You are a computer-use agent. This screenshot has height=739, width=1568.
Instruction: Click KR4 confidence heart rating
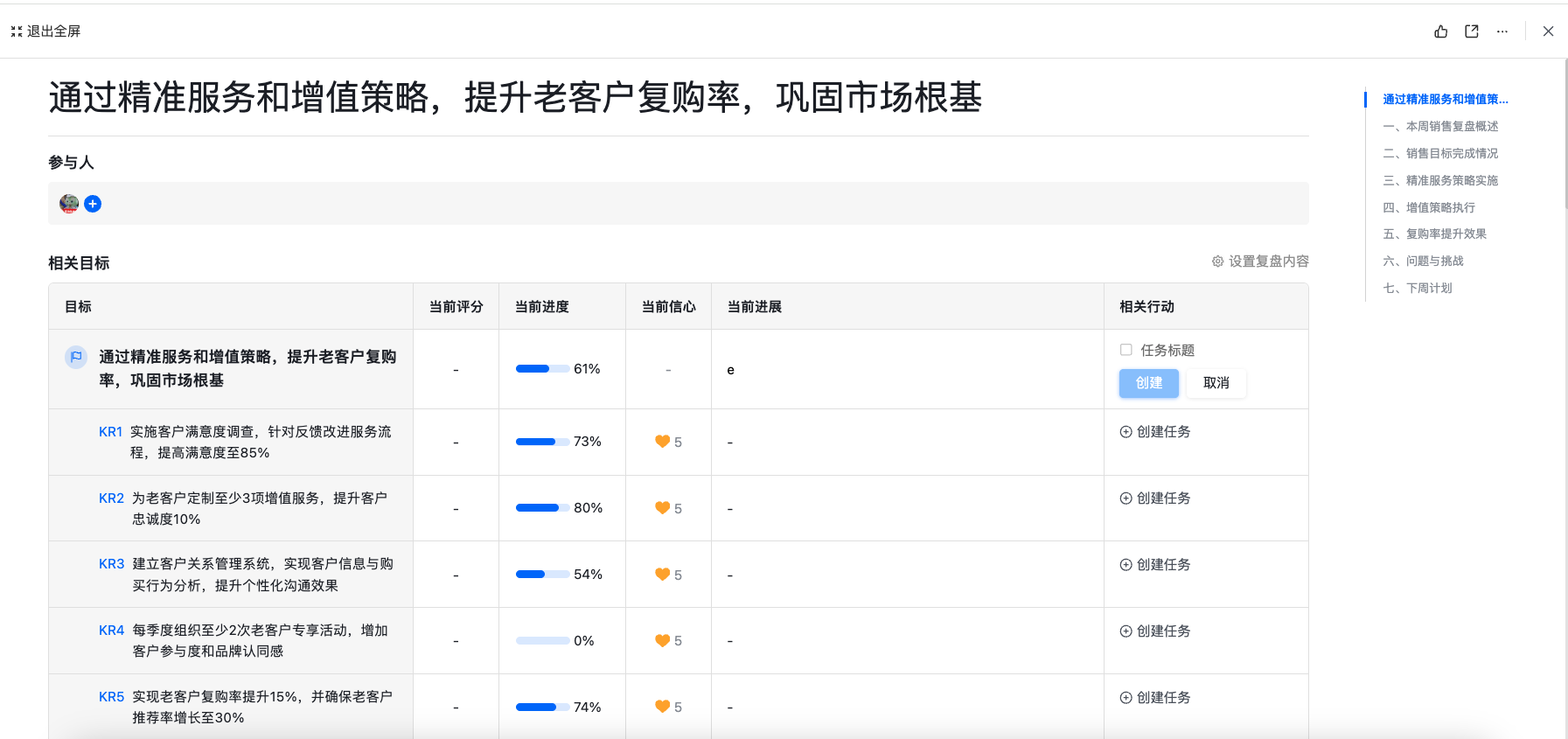(668, 641)
